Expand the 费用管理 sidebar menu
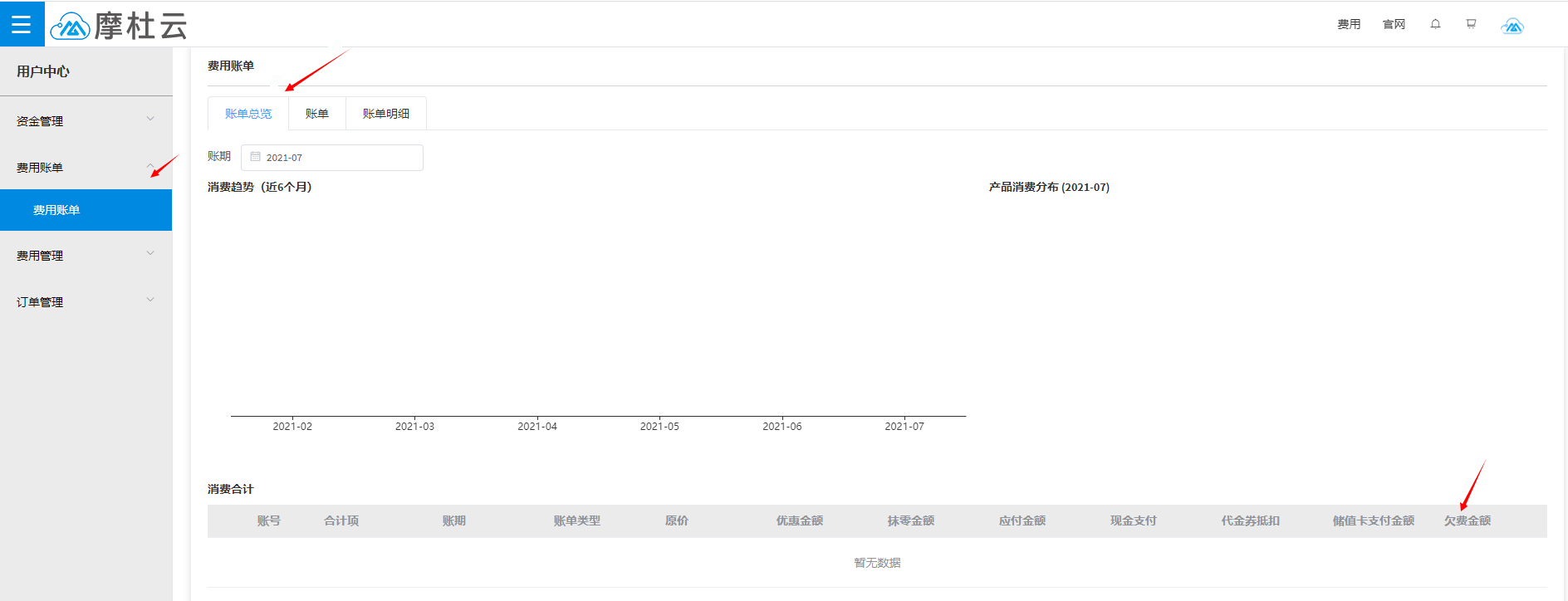This screenshot has width=1568, height=601. pyautogui.click(x=86, y=256)
